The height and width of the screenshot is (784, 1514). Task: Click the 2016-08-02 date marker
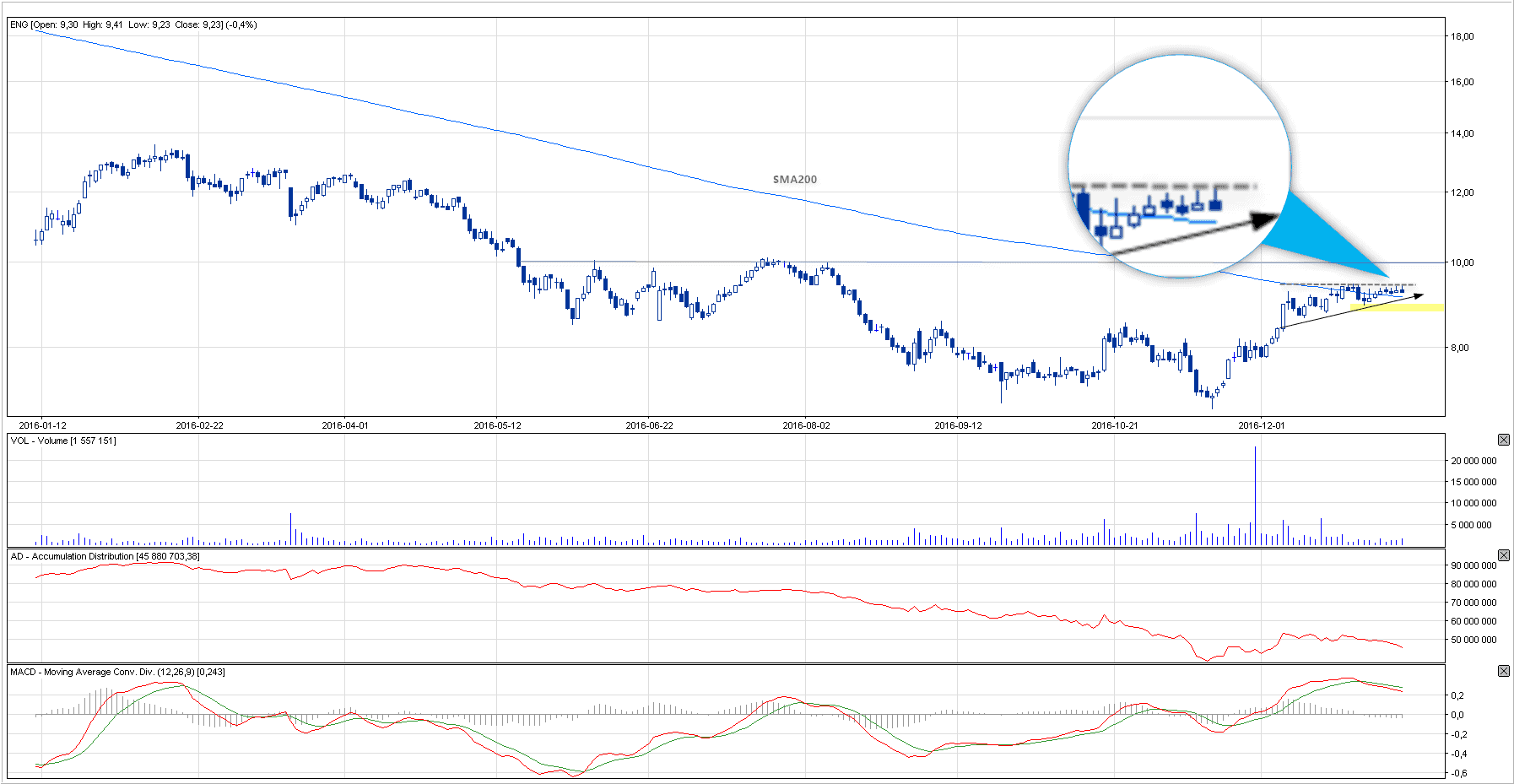click(x=806, y=425)
